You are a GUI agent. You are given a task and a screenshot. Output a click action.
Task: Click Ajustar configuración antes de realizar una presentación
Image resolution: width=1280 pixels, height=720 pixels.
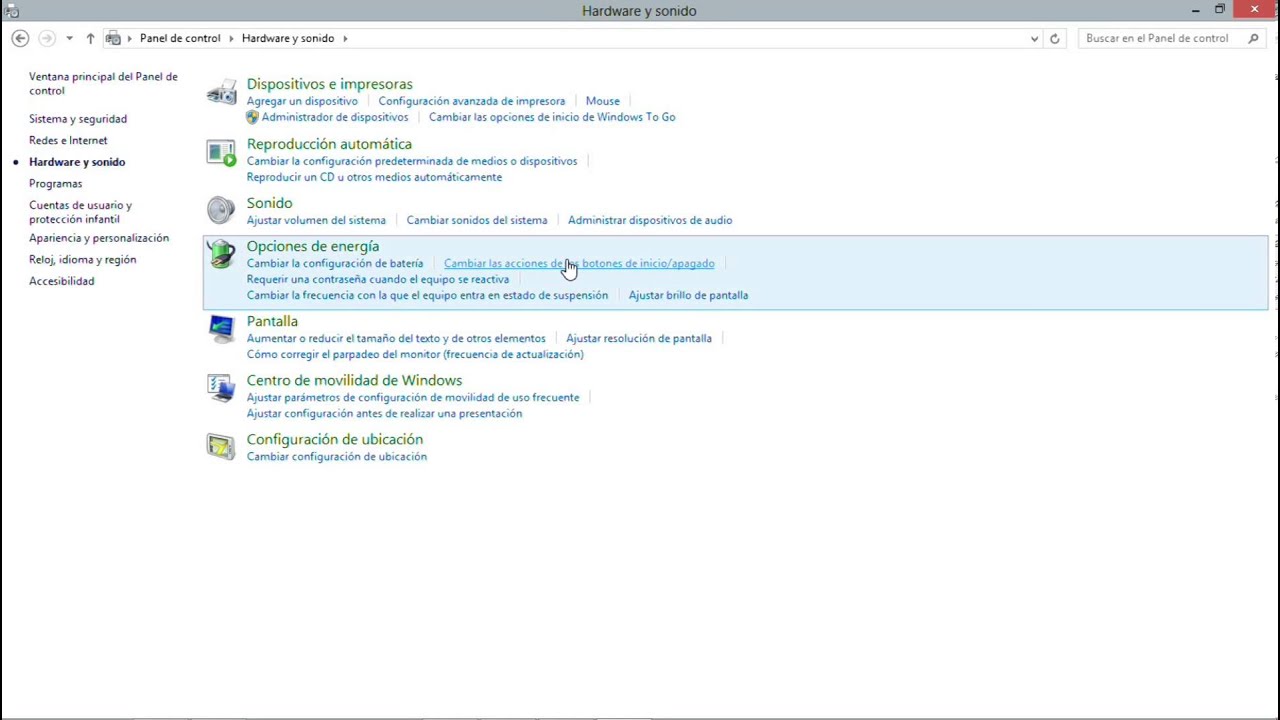click(x=384, y=413)
